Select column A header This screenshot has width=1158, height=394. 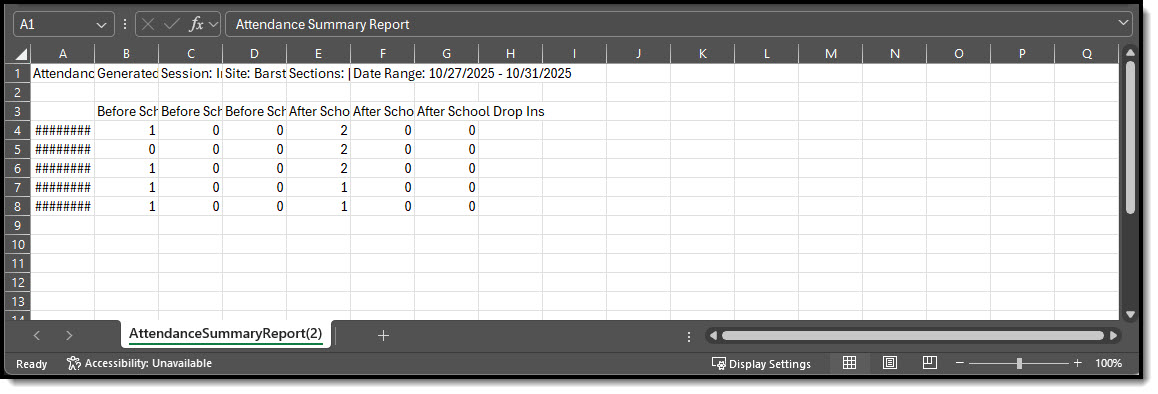pos(63,54)
